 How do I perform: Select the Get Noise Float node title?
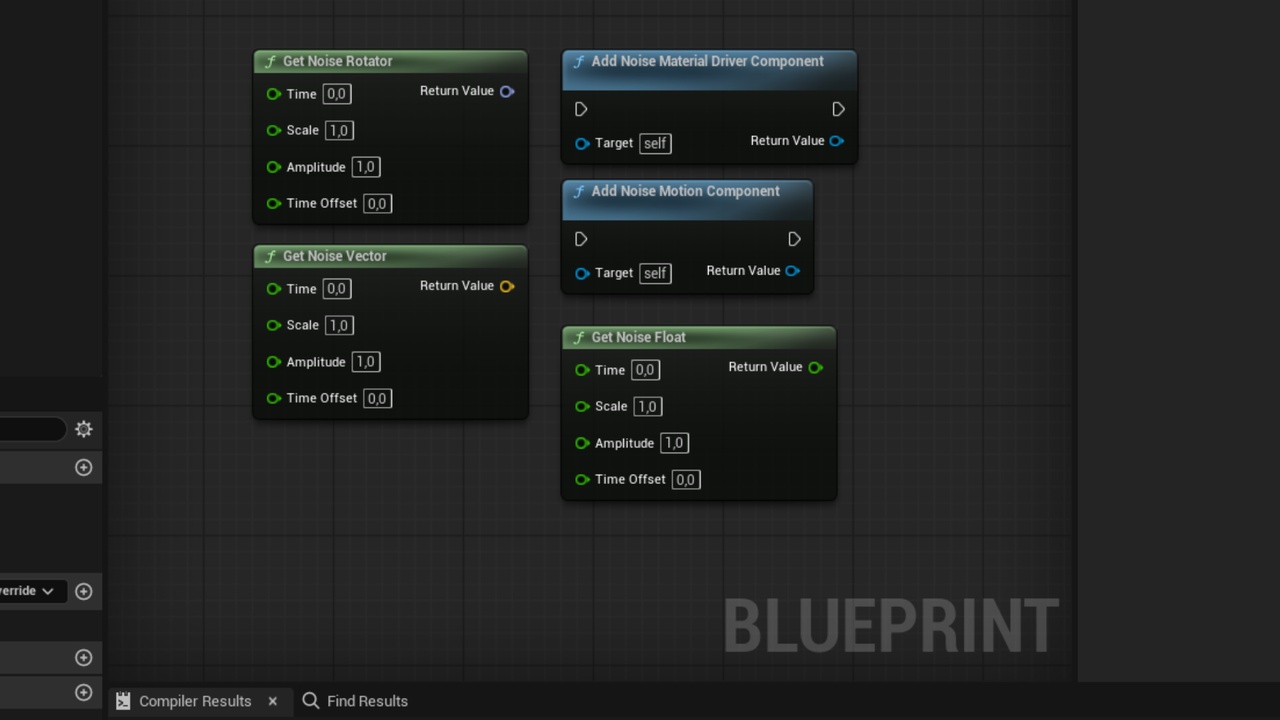(639, 337)
